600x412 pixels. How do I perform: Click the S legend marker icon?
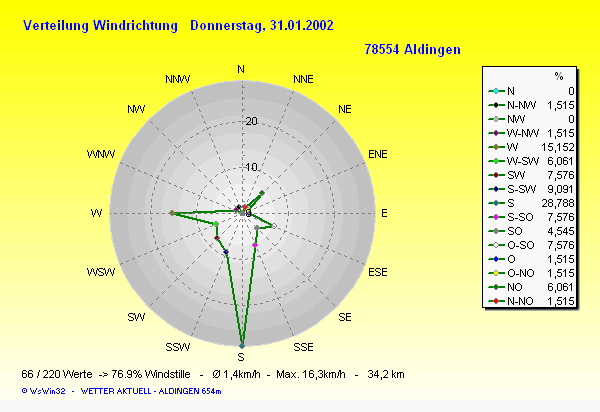pos(497,201)
